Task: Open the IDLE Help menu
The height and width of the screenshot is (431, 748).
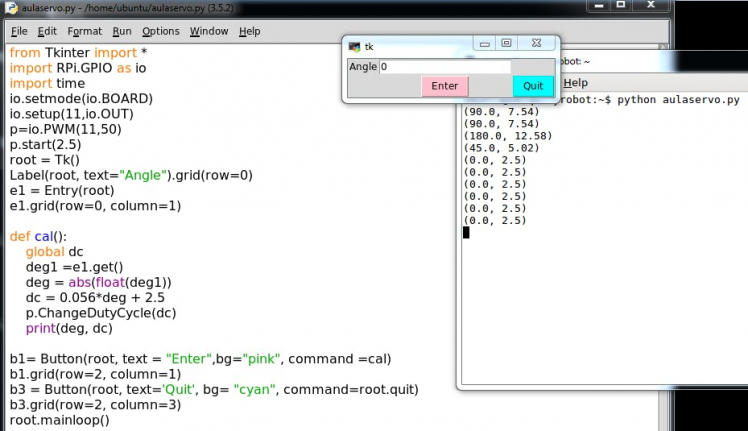Action: 249,31
